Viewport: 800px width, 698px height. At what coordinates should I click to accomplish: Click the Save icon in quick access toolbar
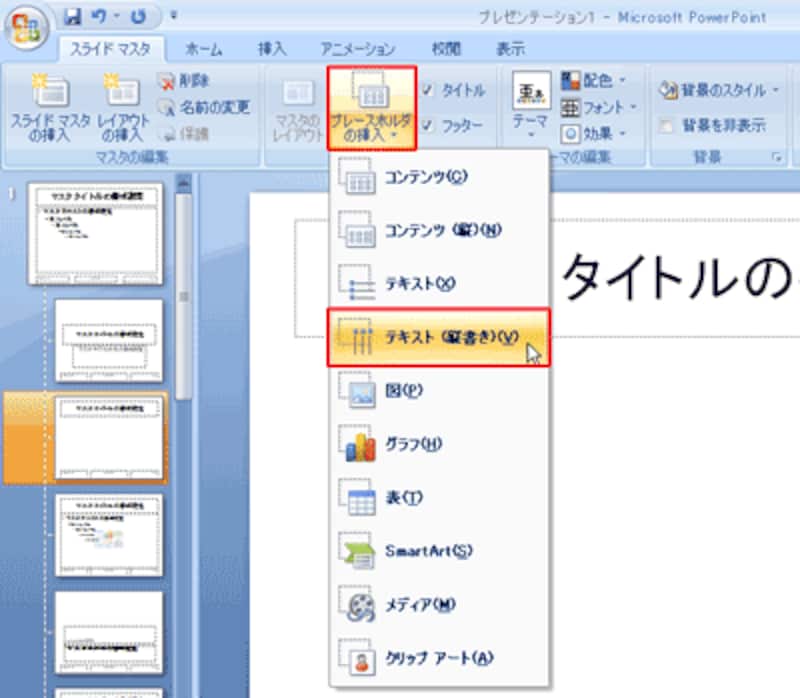tap(71, 16)
